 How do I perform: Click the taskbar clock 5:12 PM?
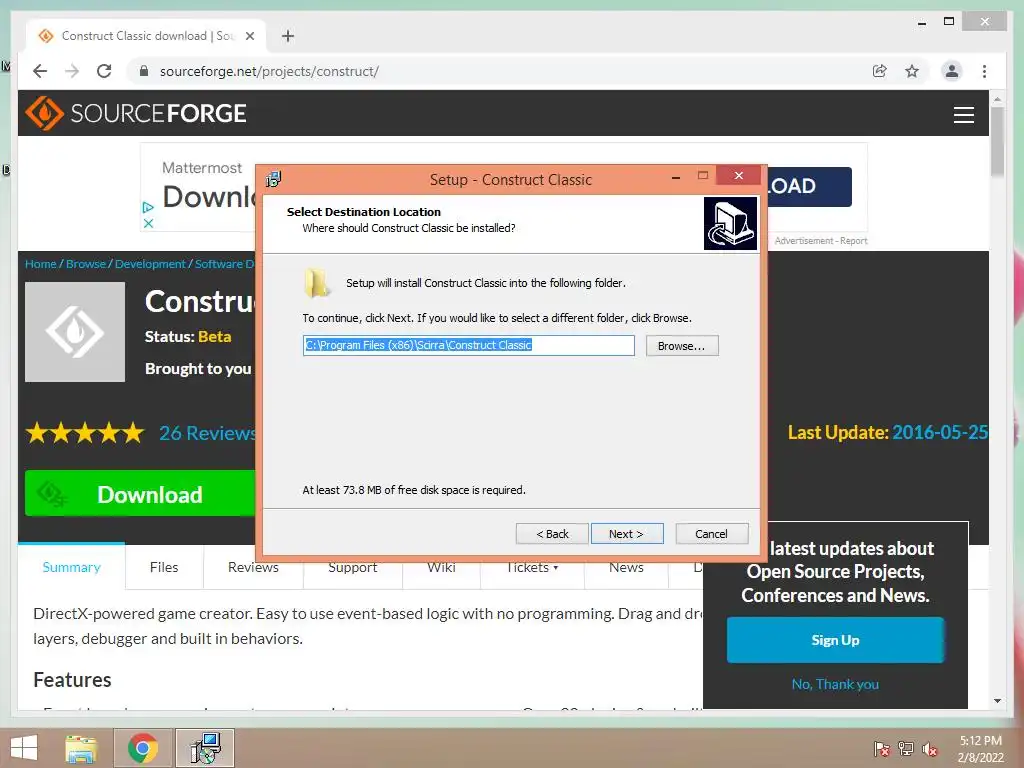tap(980, 741)
